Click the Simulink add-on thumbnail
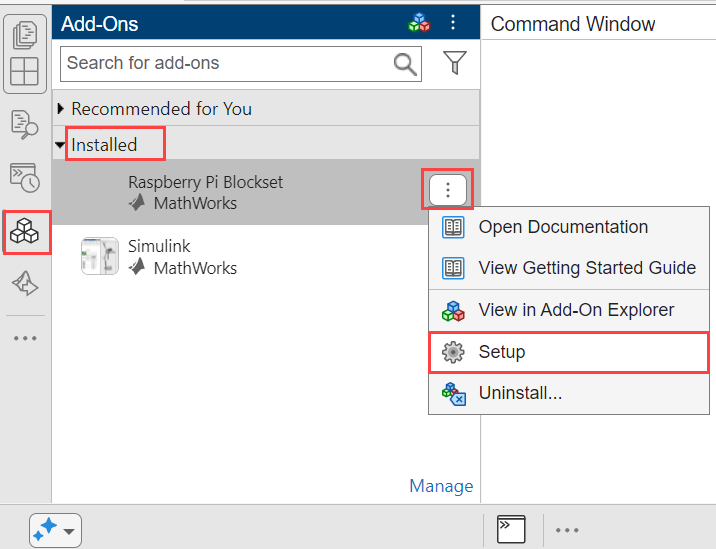This screenshot has height=549, width=716. pyautogui.click(x=100, y=256)
